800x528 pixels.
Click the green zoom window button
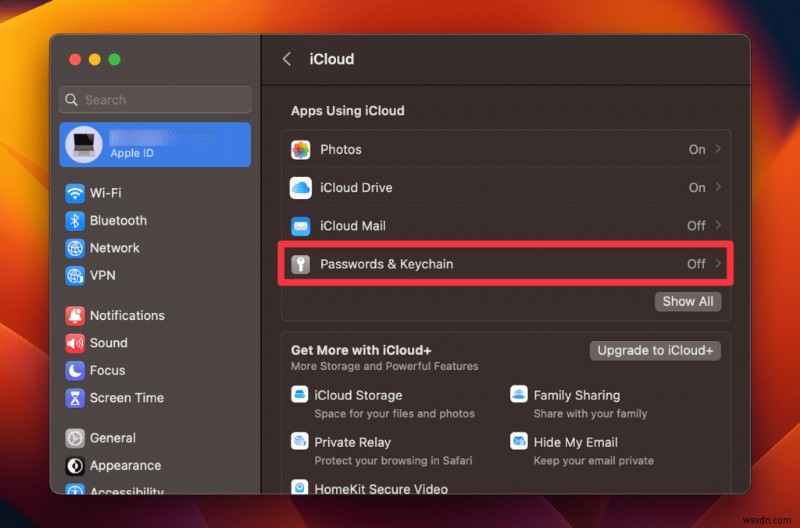(x=115, y=60)
